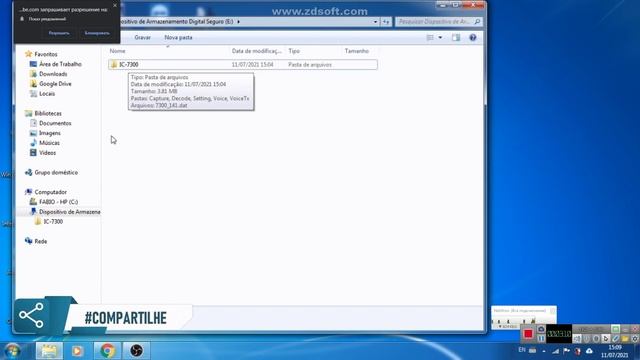This screenshot has height=360, width=640.
Task: Open OBS Studio from the taskbar
Action: (x=136, y=351)
